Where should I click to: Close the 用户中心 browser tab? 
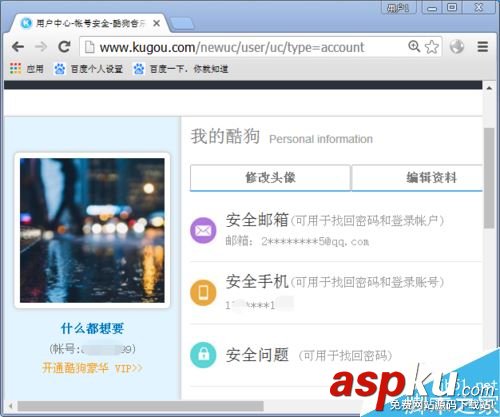click(156, 24)
